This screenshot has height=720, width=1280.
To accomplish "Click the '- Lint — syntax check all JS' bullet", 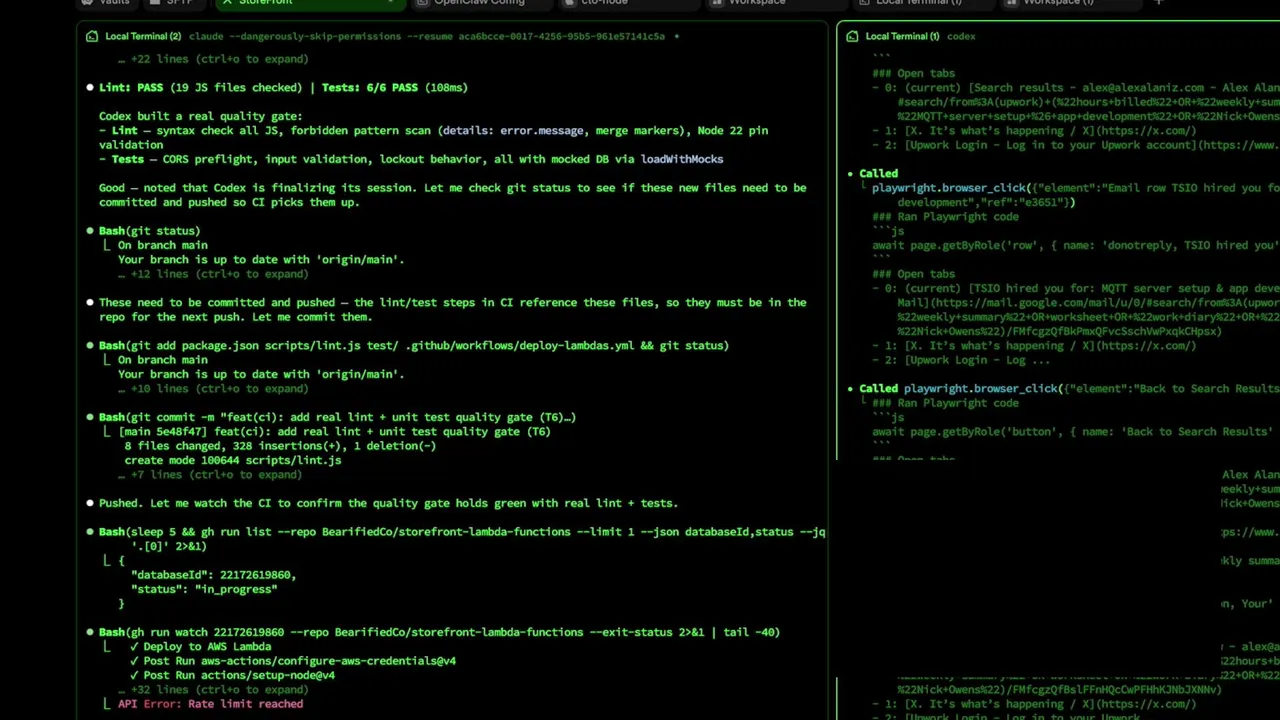I will coord(433,138).
